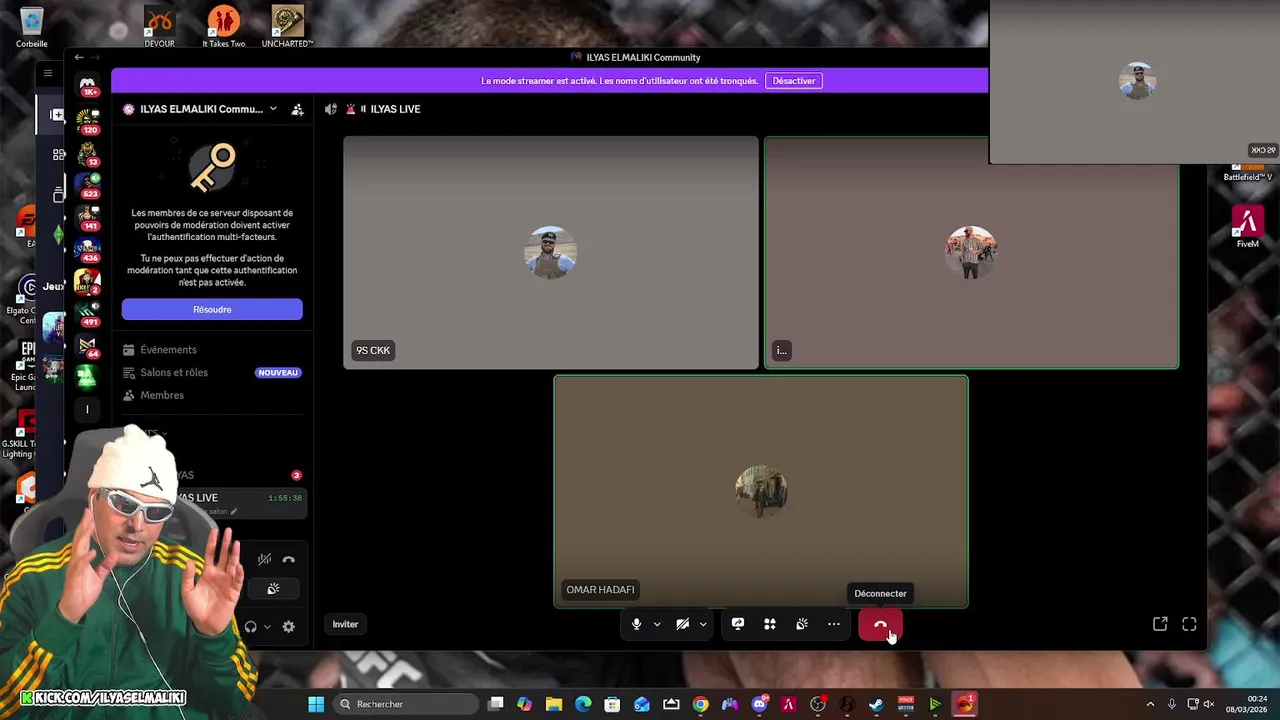Open server with 491 notifications
This screenshot has height=720, width=1280.
(88, 313)
